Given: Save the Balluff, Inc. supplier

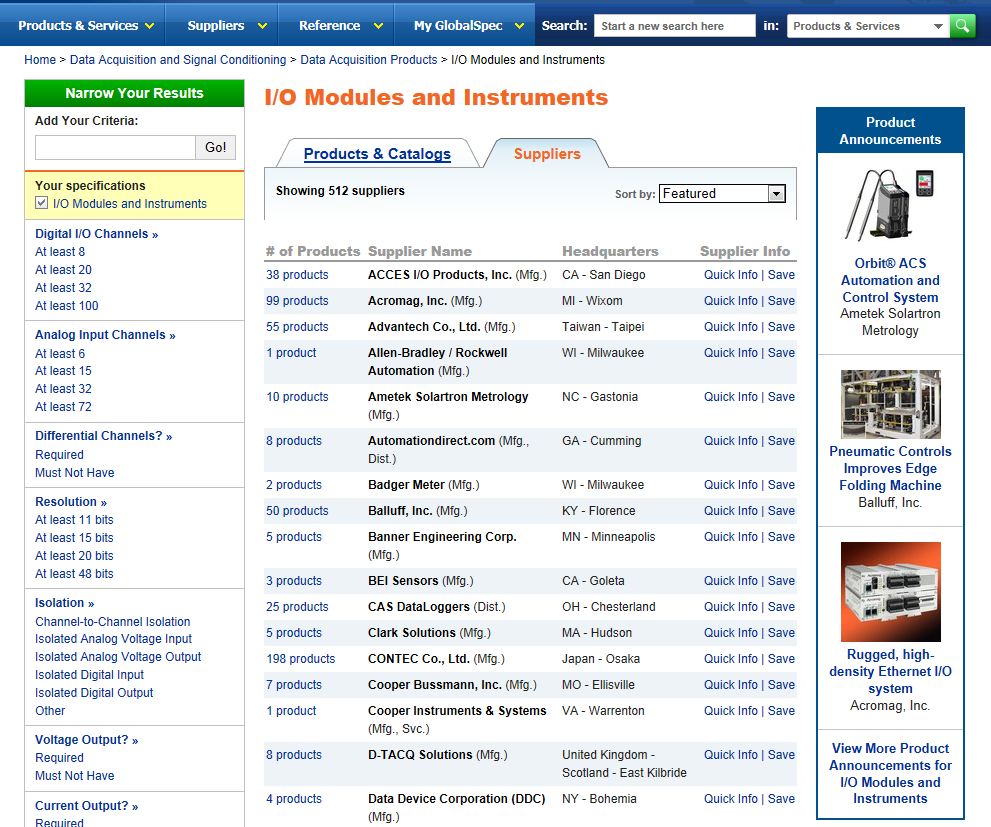Looking at the screenshot, I should coord(781,510).
